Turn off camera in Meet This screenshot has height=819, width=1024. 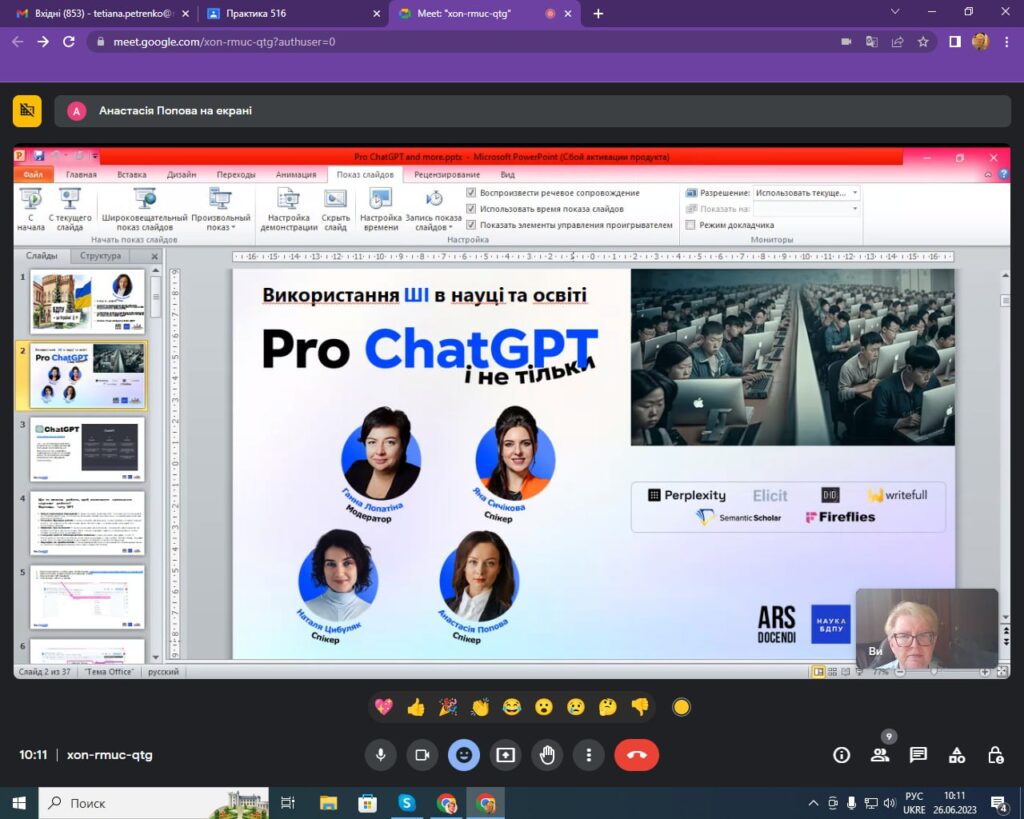pos(422,755)
